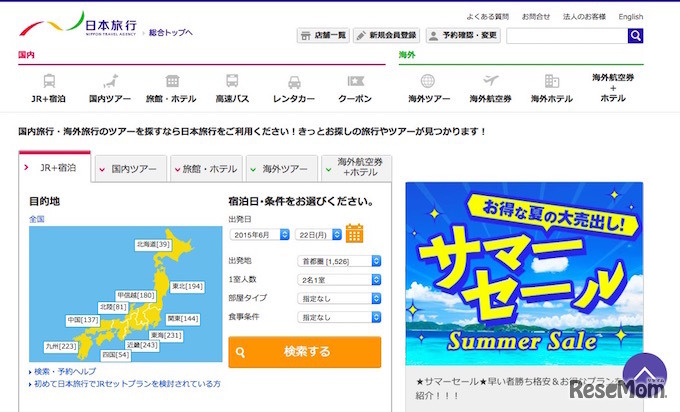
Task: Select 甲信越[180] on the map
Action: [136, 295]
